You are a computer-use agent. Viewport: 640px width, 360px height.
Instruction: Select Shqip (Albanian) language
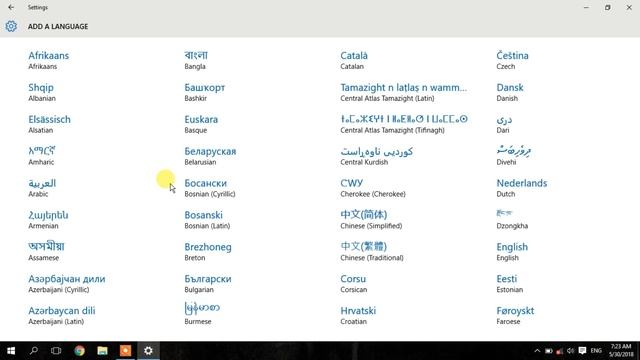[42, 92]
